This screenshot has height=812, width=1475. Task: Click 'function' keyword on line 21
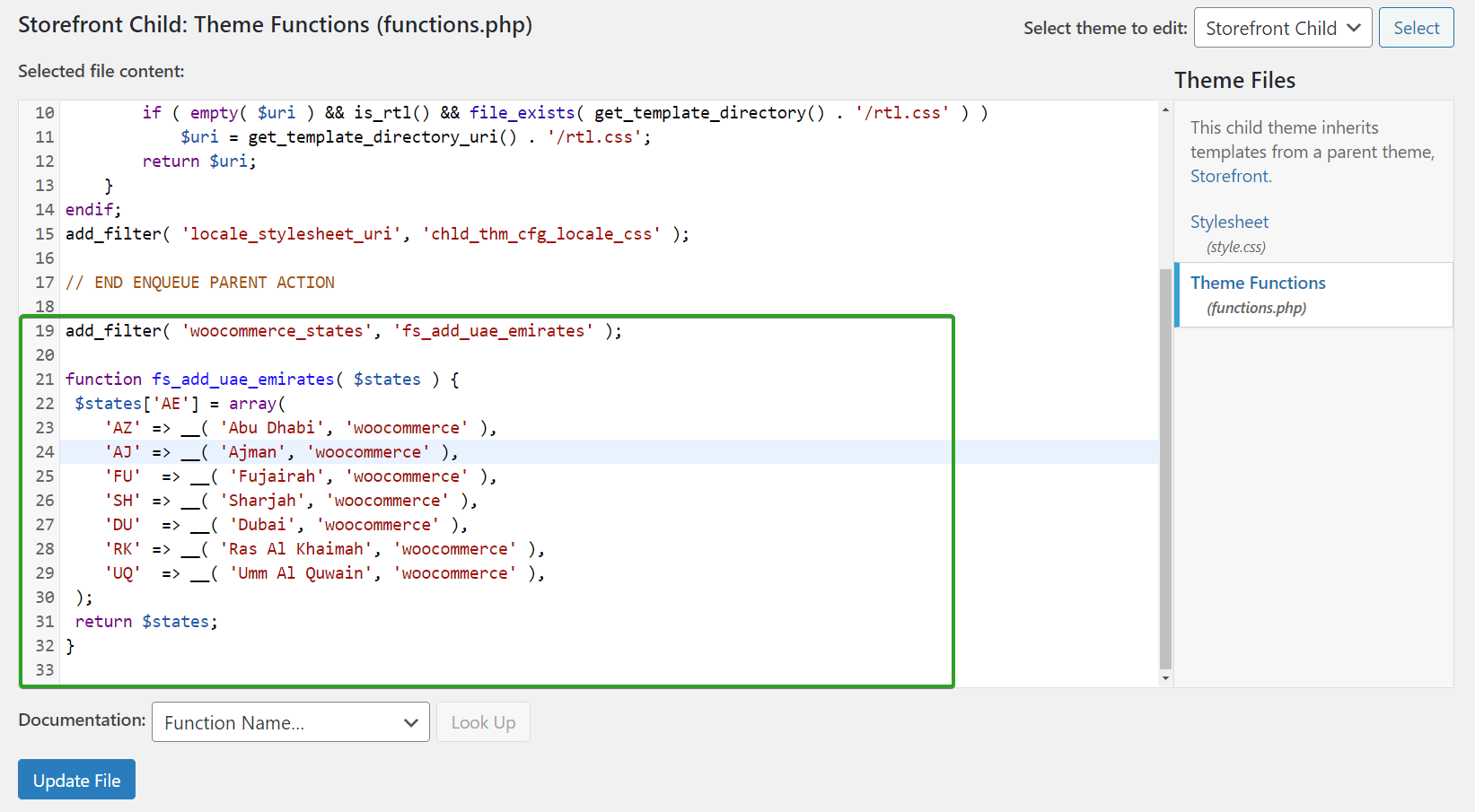tap(103, 379)
